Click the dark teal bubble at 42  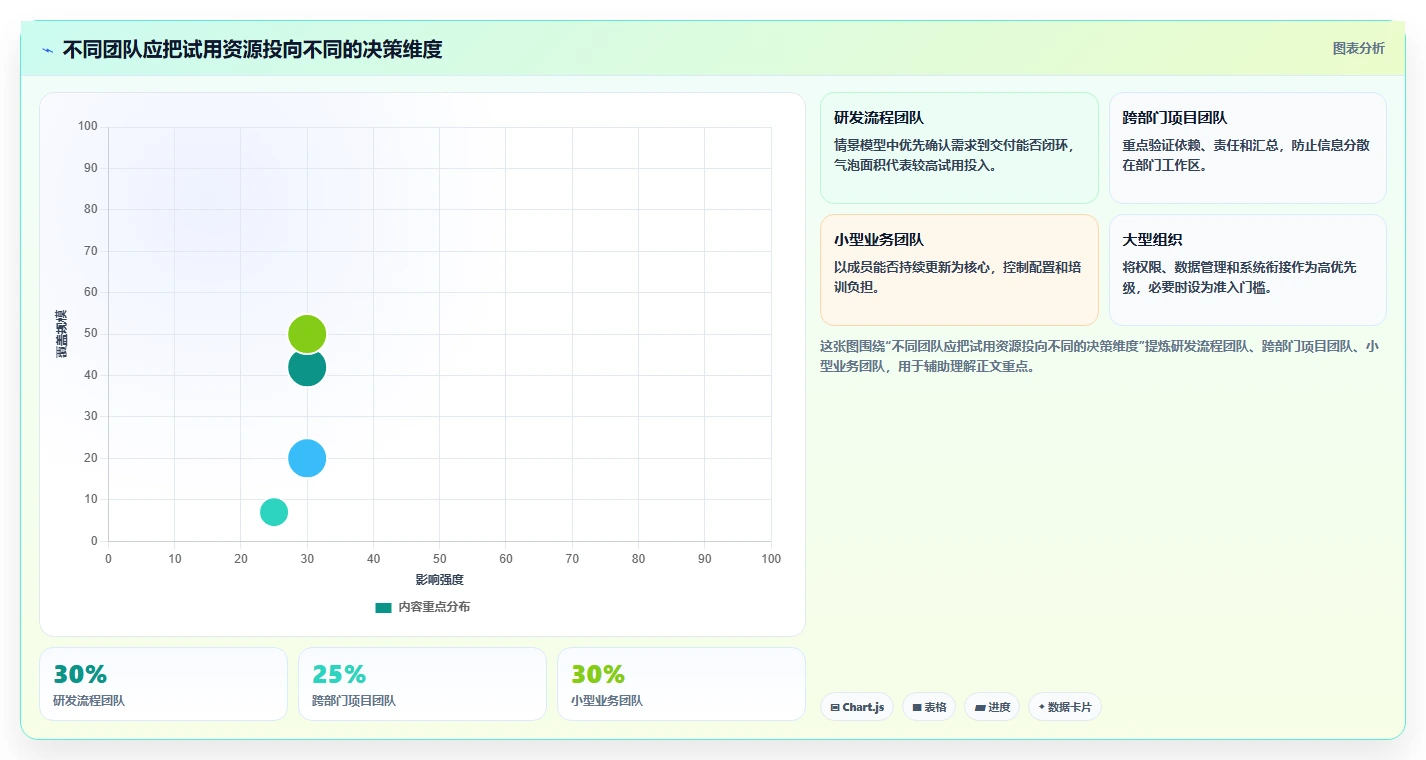[x=307, y=367]
